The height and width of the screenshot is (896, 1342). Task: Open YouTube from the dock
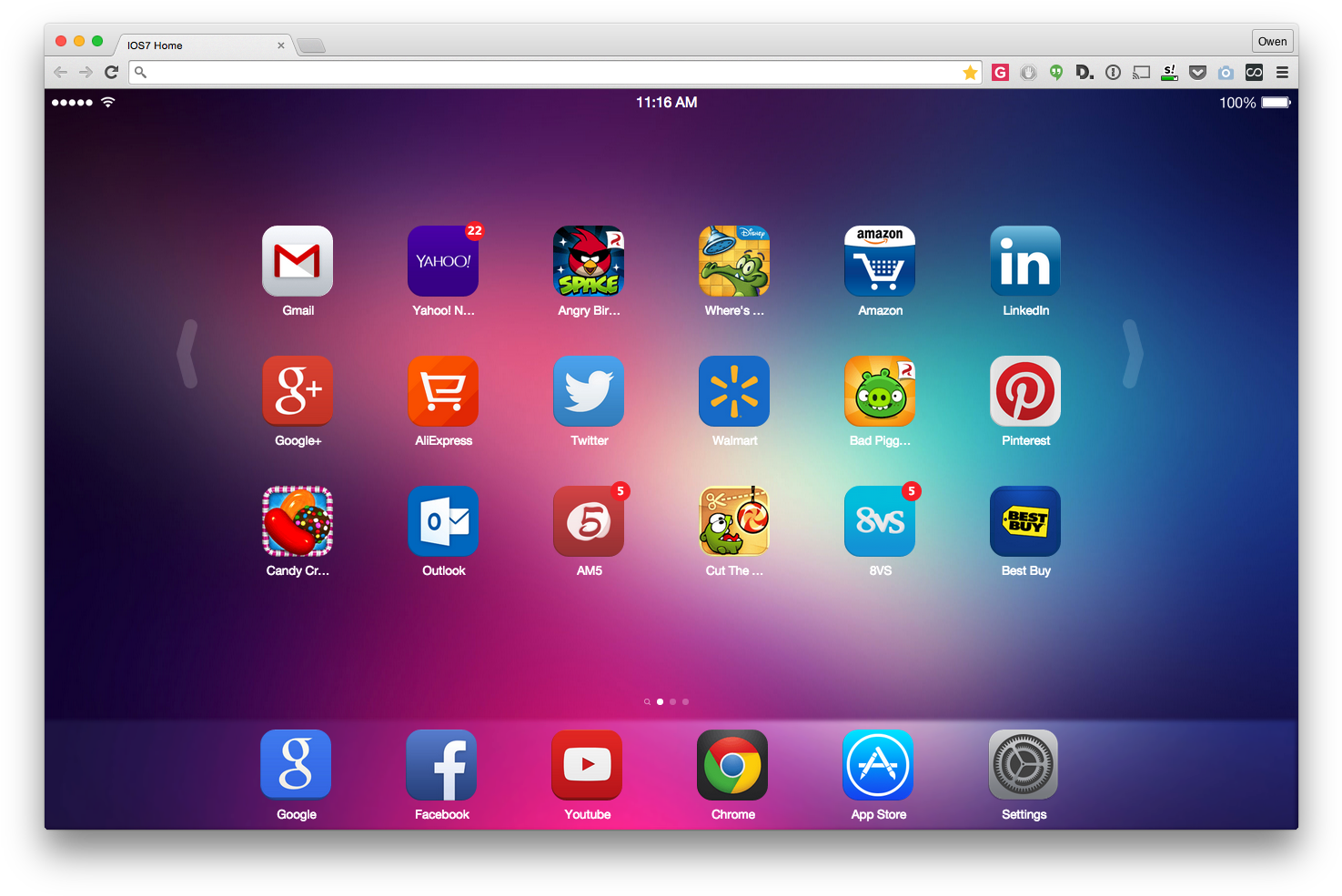coord(587,765)
